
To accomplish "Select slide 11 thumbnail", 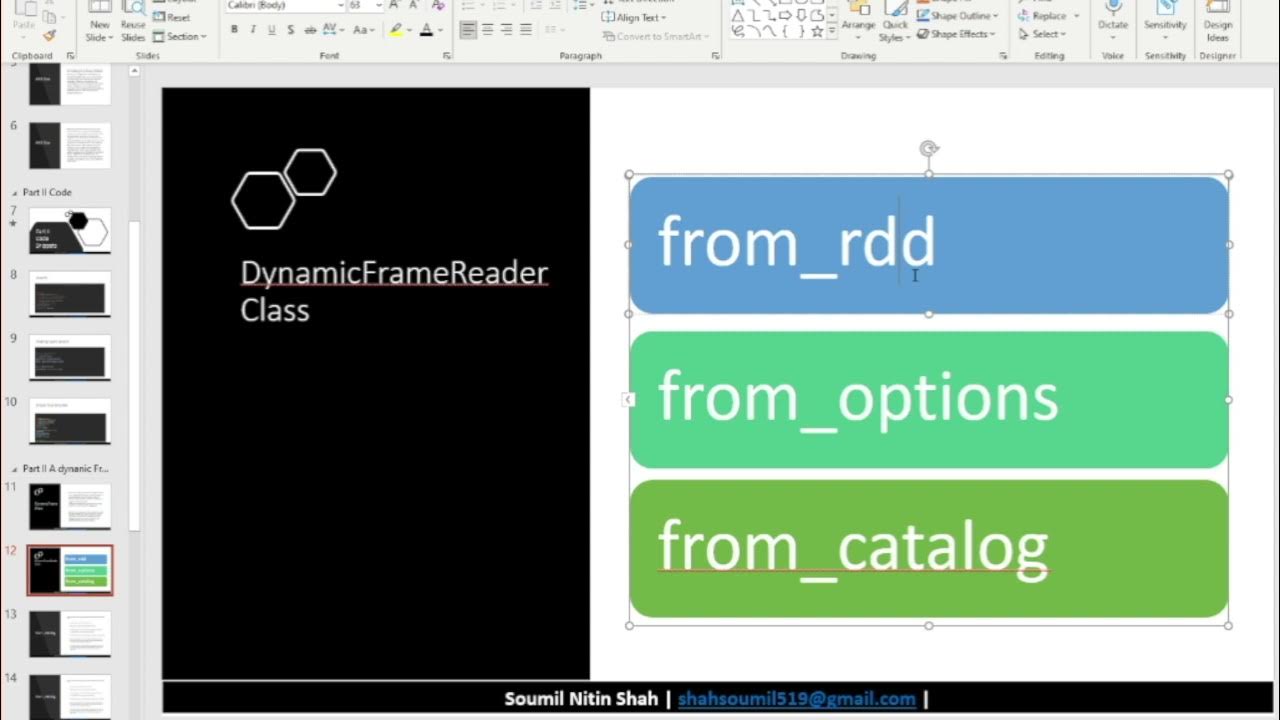I will 70,506.
